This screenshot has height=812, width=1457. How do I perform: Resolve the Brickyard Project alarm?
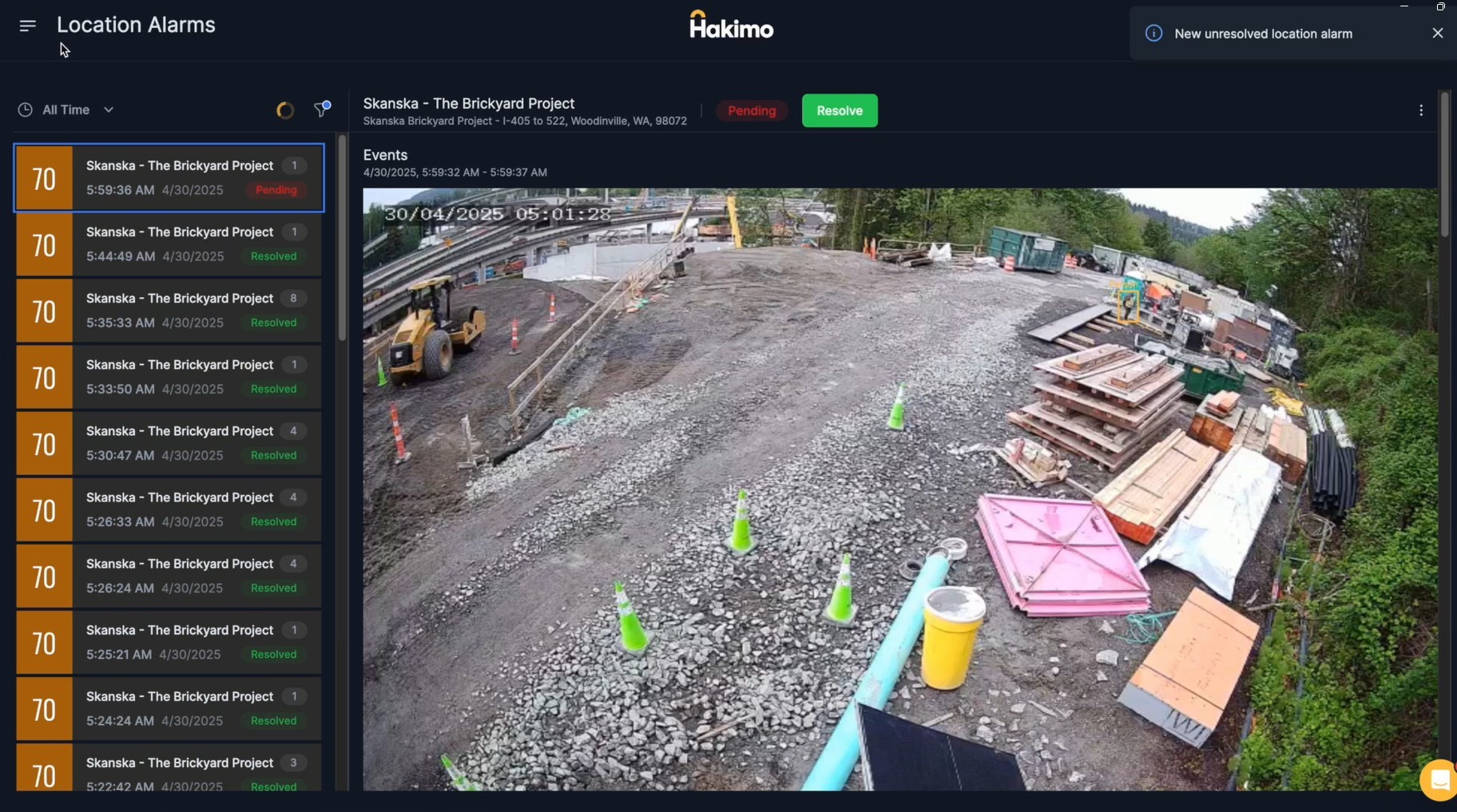(x=840, y=110)
